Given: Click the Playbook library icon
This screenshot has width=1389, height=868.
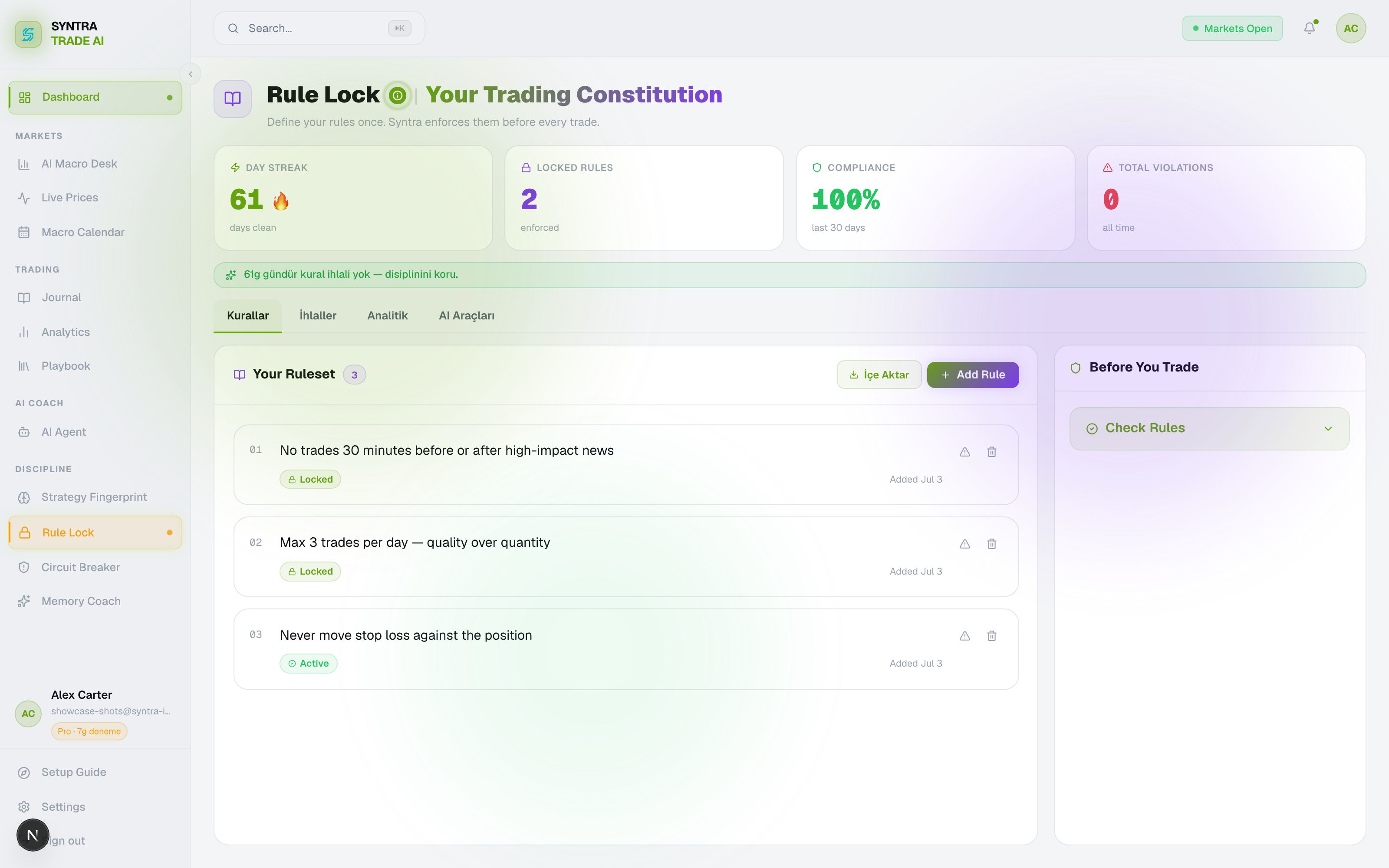Looking at the screenshot, I should 23,366.
